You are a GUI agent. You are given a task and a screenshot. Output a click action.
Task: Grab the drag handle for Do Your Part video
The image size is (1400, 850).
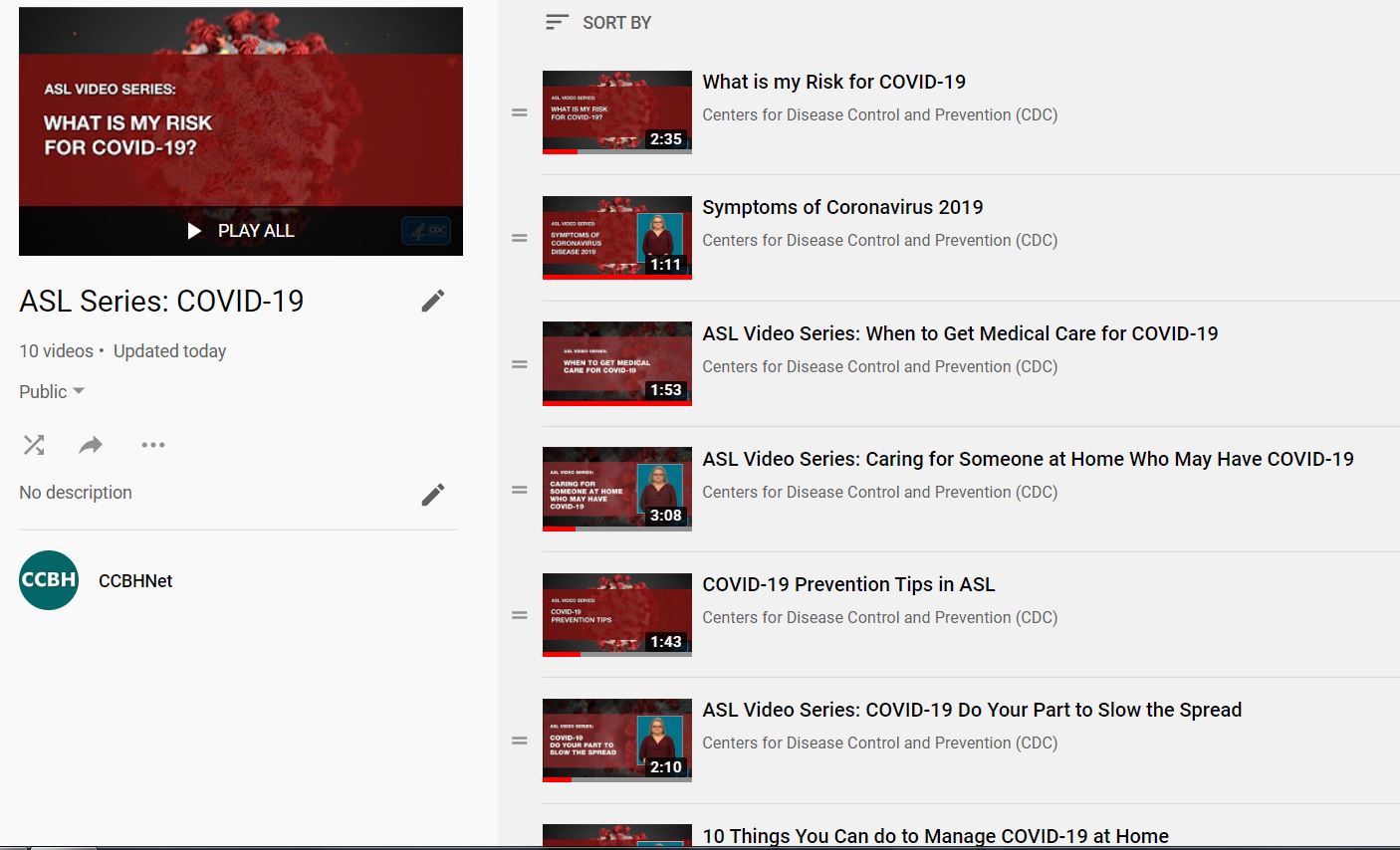(520, 742)
